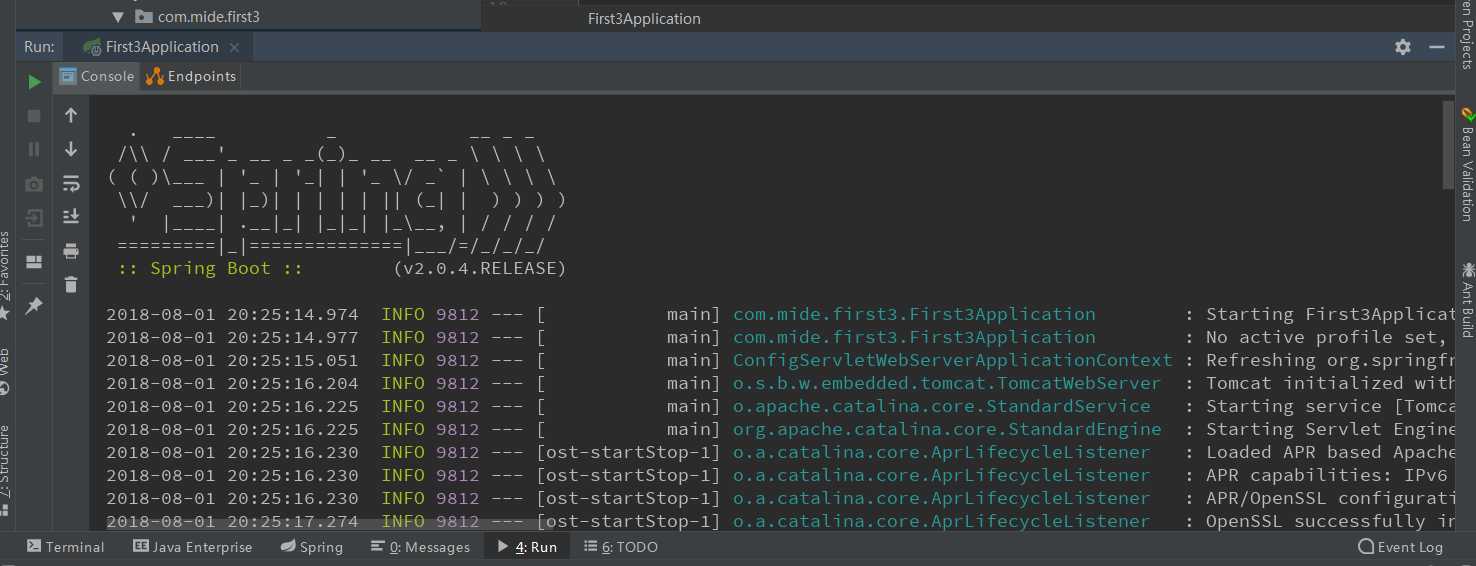
Task: Switch to the Console tab
Action: [97, 76]
